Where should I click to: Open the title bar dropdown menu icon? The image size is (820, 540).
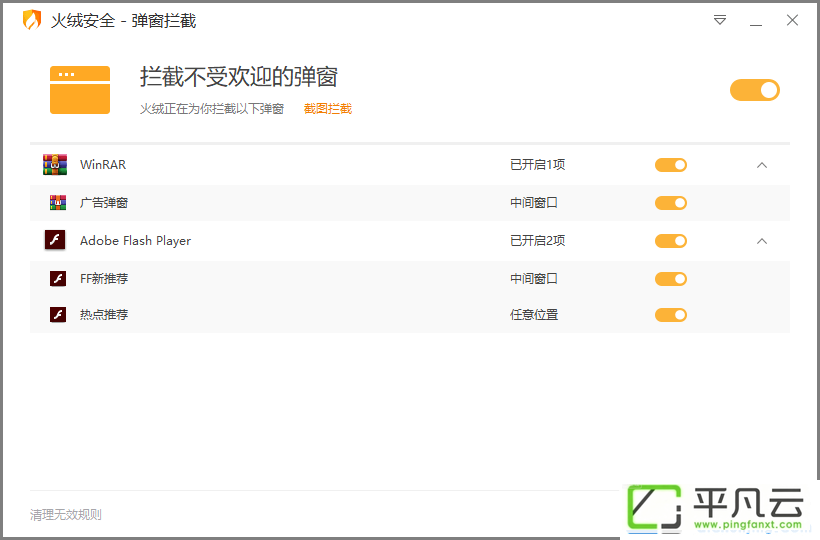pyautogui.click(x=720, y=20)
